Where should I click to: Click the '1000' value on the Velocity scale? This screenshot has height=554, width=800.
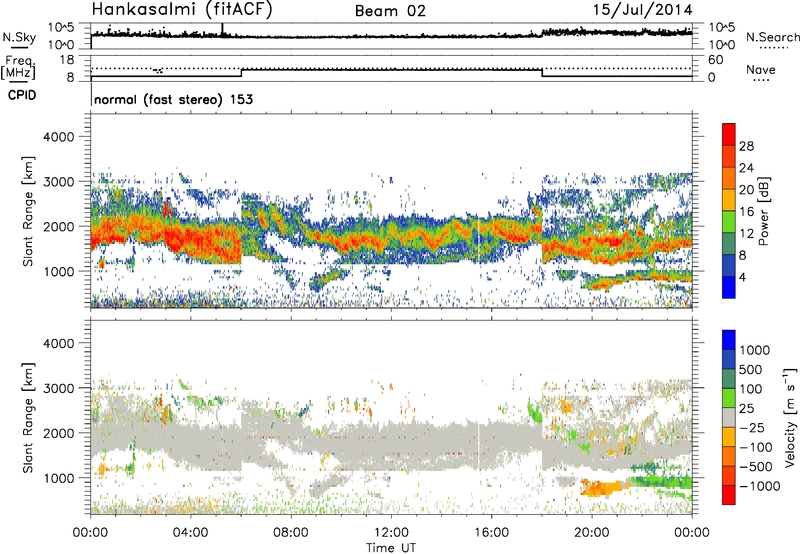coord(755,350)
